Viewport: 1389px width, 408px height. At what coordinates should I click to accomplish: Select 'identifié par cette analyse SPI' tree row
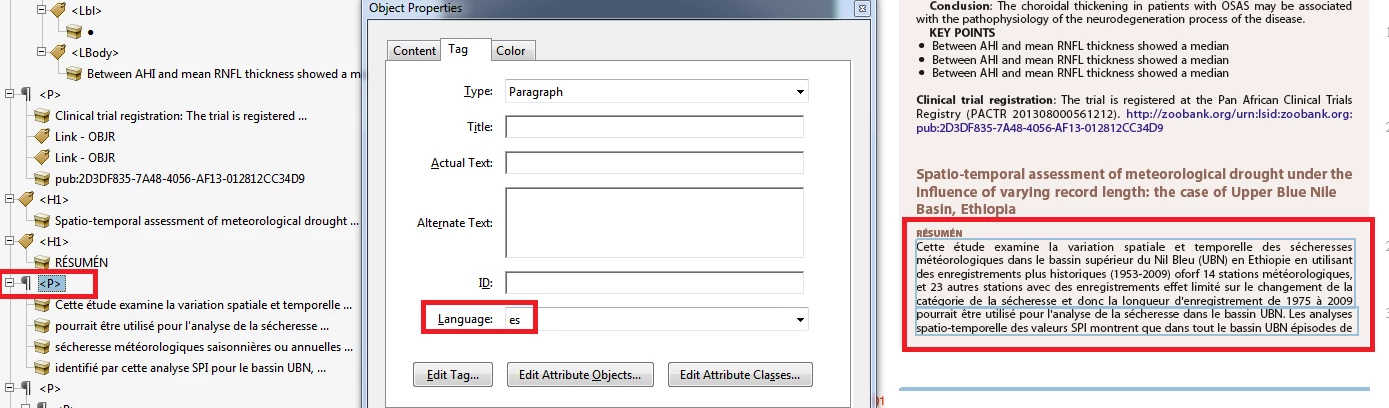(x=191, y=368)
